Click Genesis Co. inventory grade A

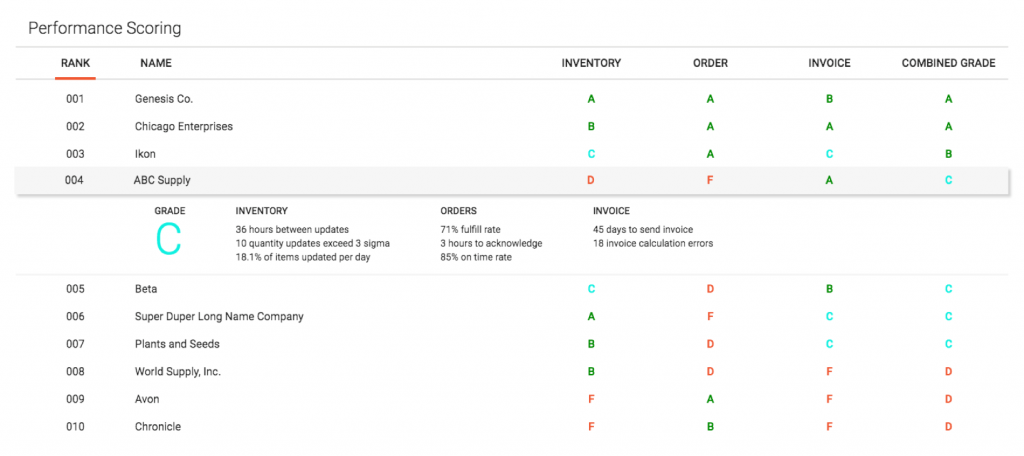coord(591,99)
